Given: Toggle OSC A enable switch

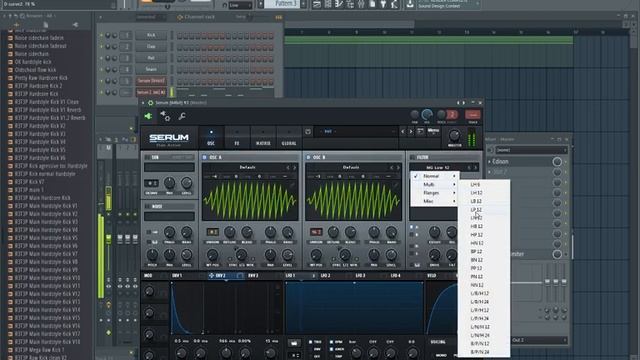Looking at the screenshot, I should click(x=204, y=157).
